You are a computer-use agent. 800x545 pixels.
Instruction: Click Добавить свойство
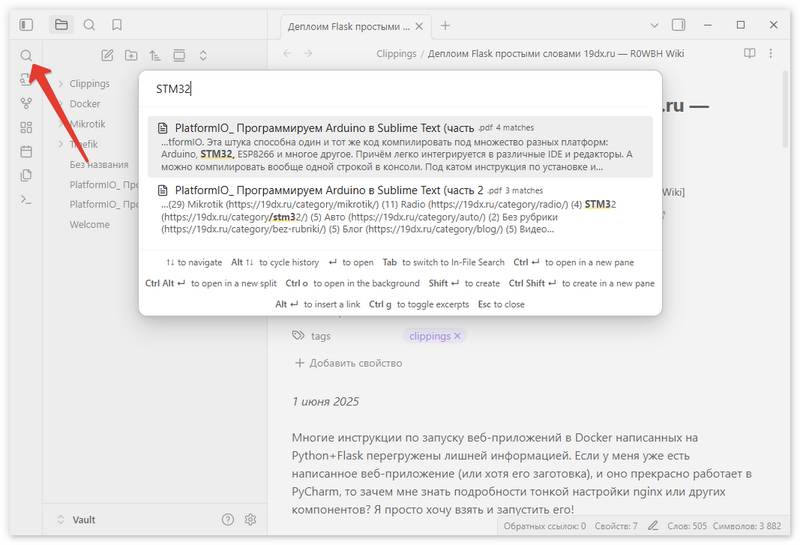click(x=348, y=363)
